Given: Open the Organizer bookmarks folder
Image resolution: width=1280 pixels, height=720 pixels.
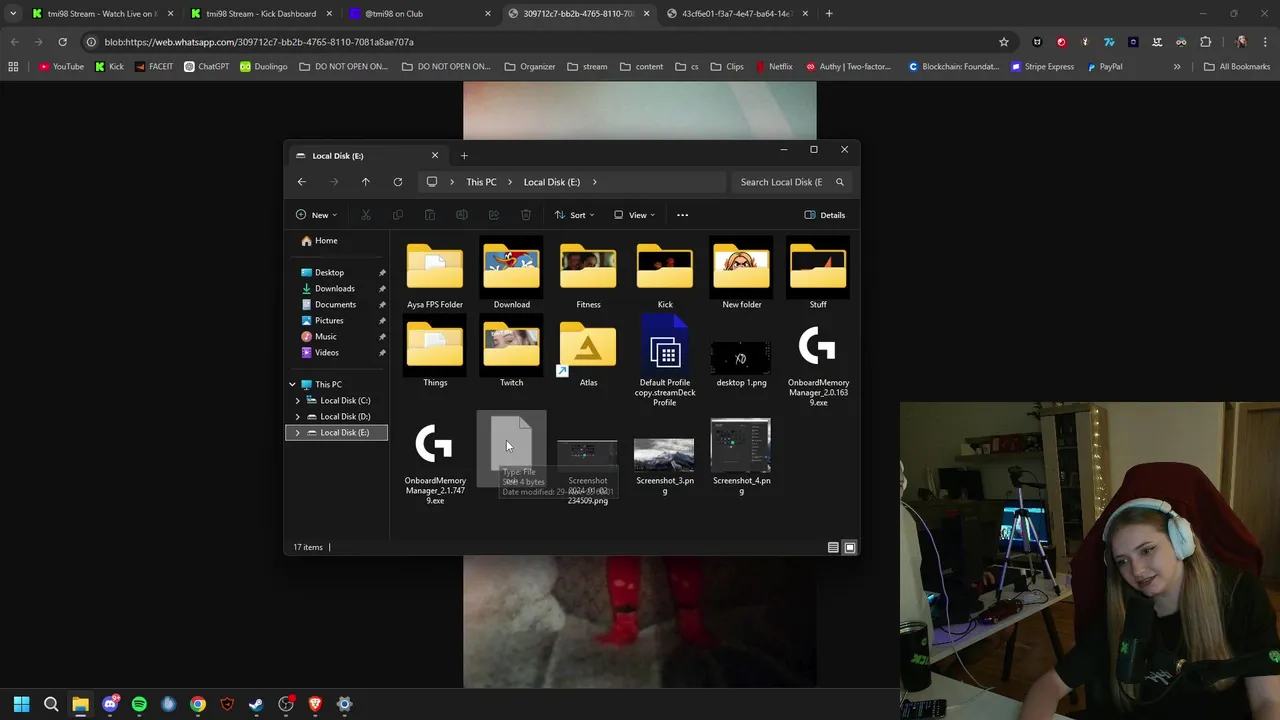Looking at the screenshot, I should click(530, 67).
